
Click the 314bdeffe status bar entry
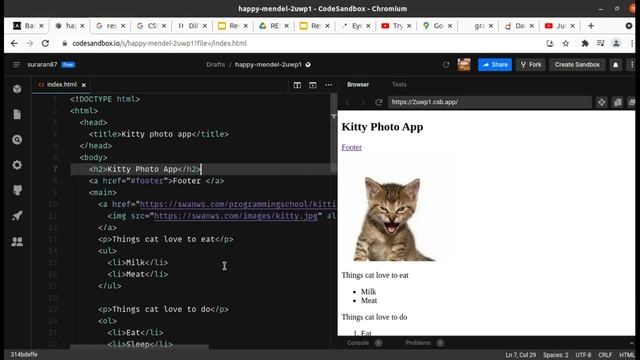coord(24,355)
